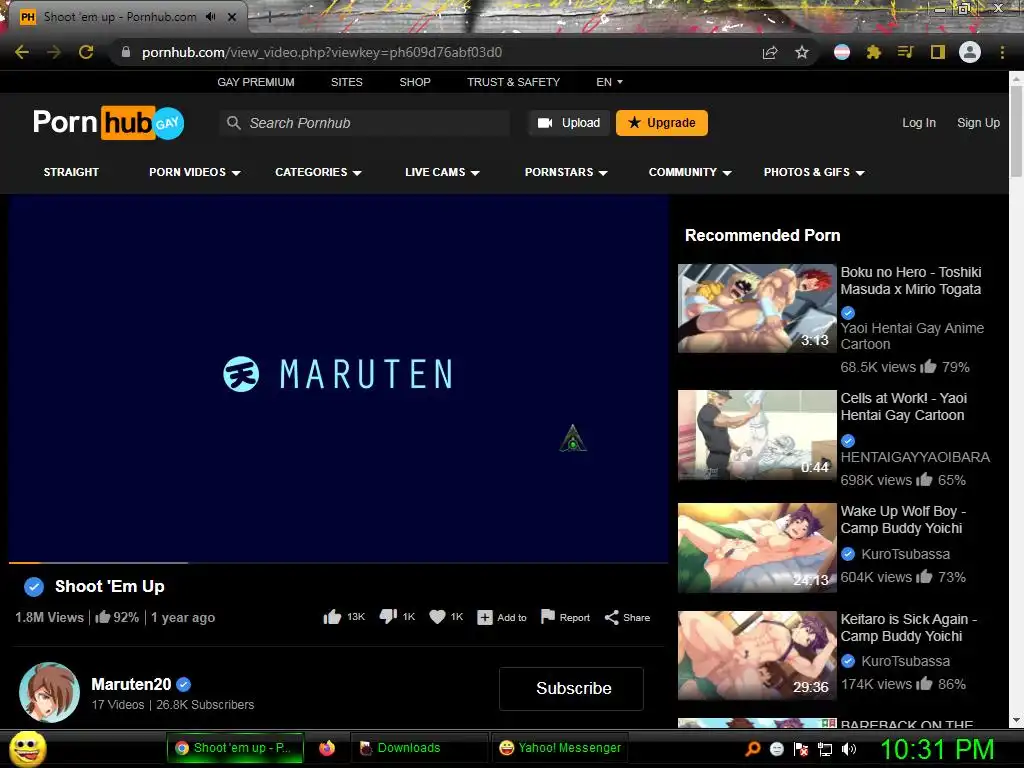Click the video progress bar
Screen dimensions: 1024x768
338,562
